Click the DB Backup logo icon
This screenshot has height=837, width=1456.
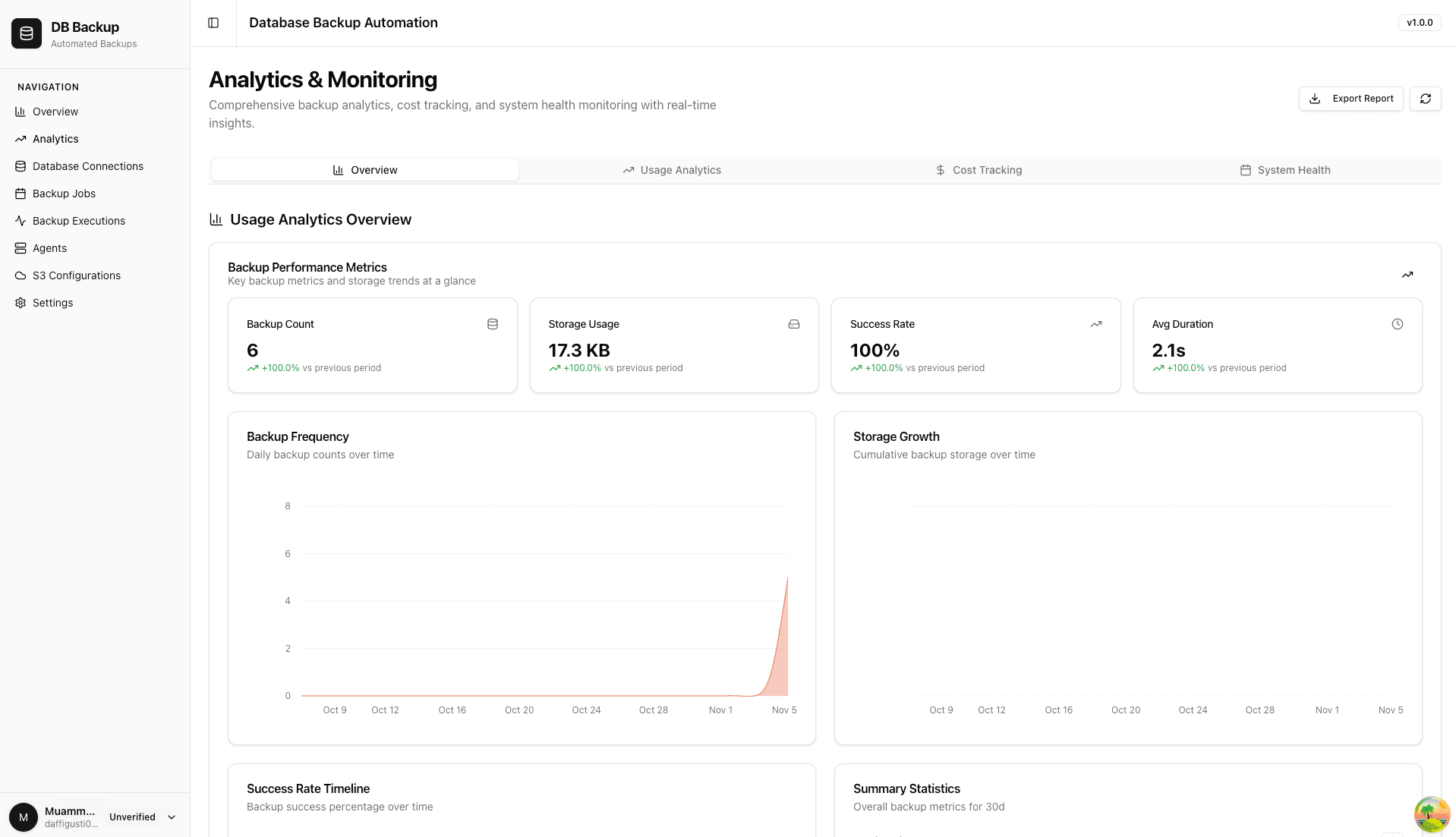[x=26, y=33]
